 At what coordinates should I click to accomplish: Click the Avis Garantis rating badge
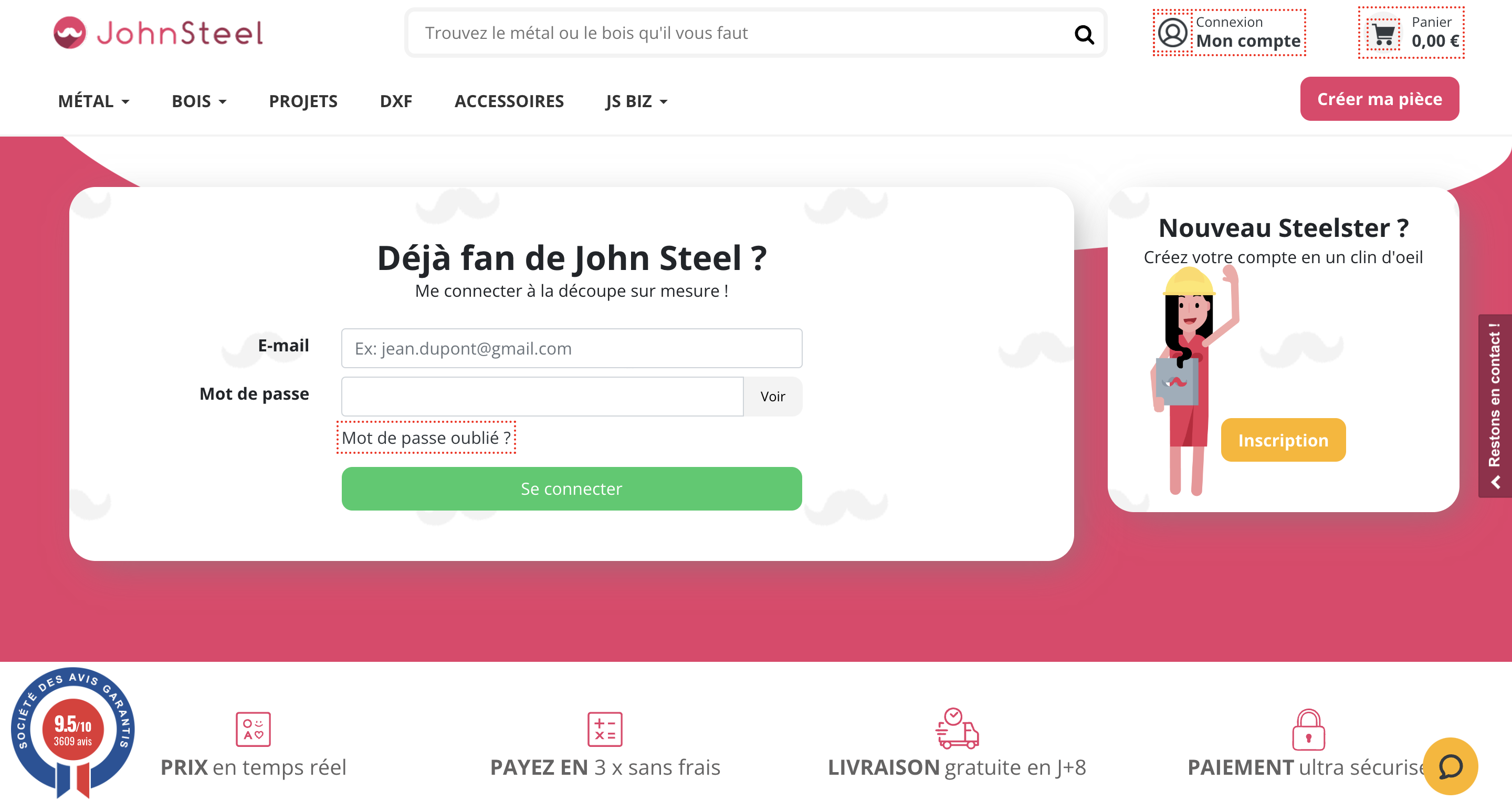tap(73, 732)
